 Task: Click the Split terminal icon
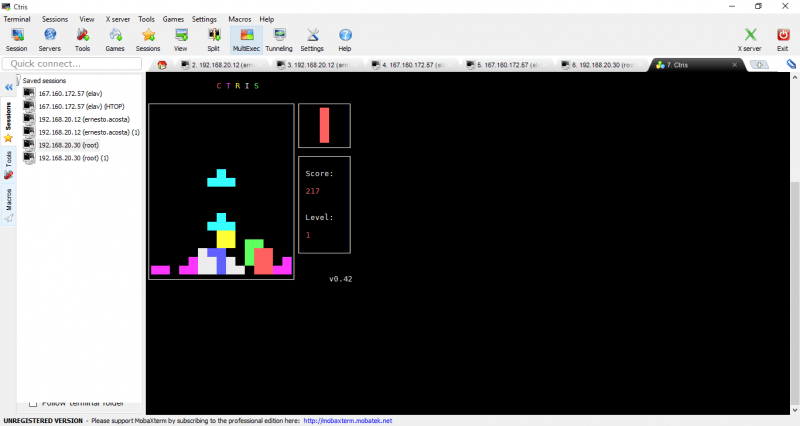[x=213, y=38]
